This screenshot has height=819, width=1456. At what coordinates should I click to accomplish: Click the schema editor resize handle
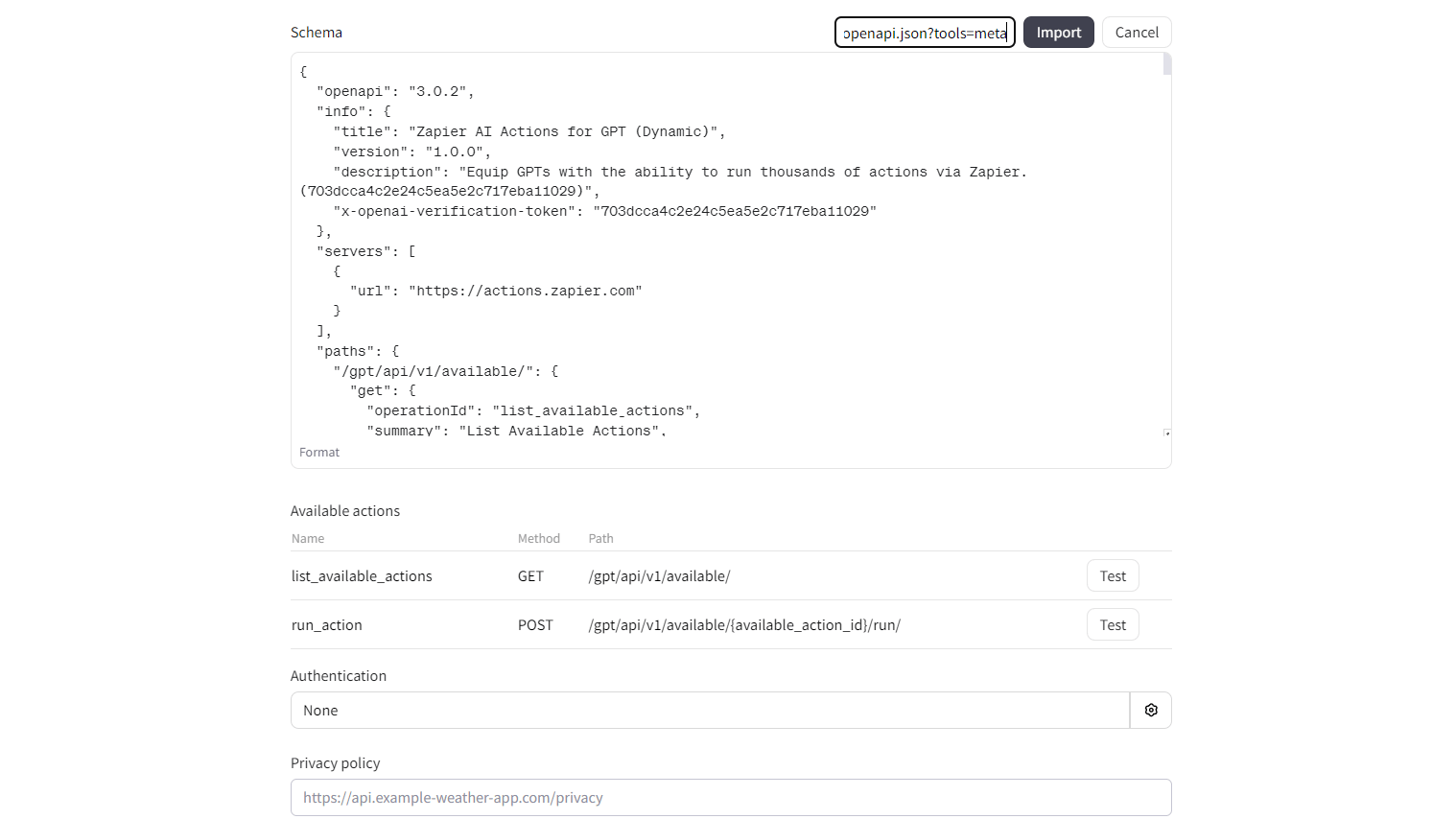(1167, 433)
